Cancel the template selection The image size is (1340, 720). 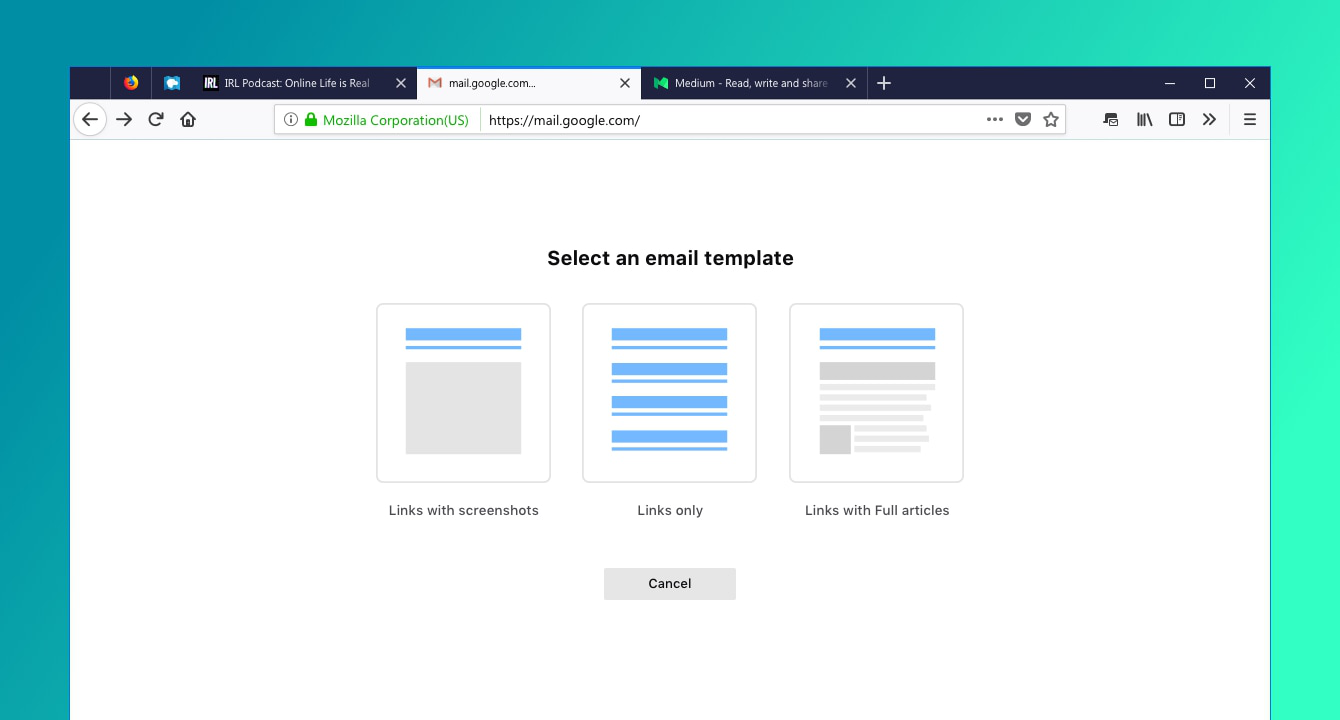coord(669,583)
